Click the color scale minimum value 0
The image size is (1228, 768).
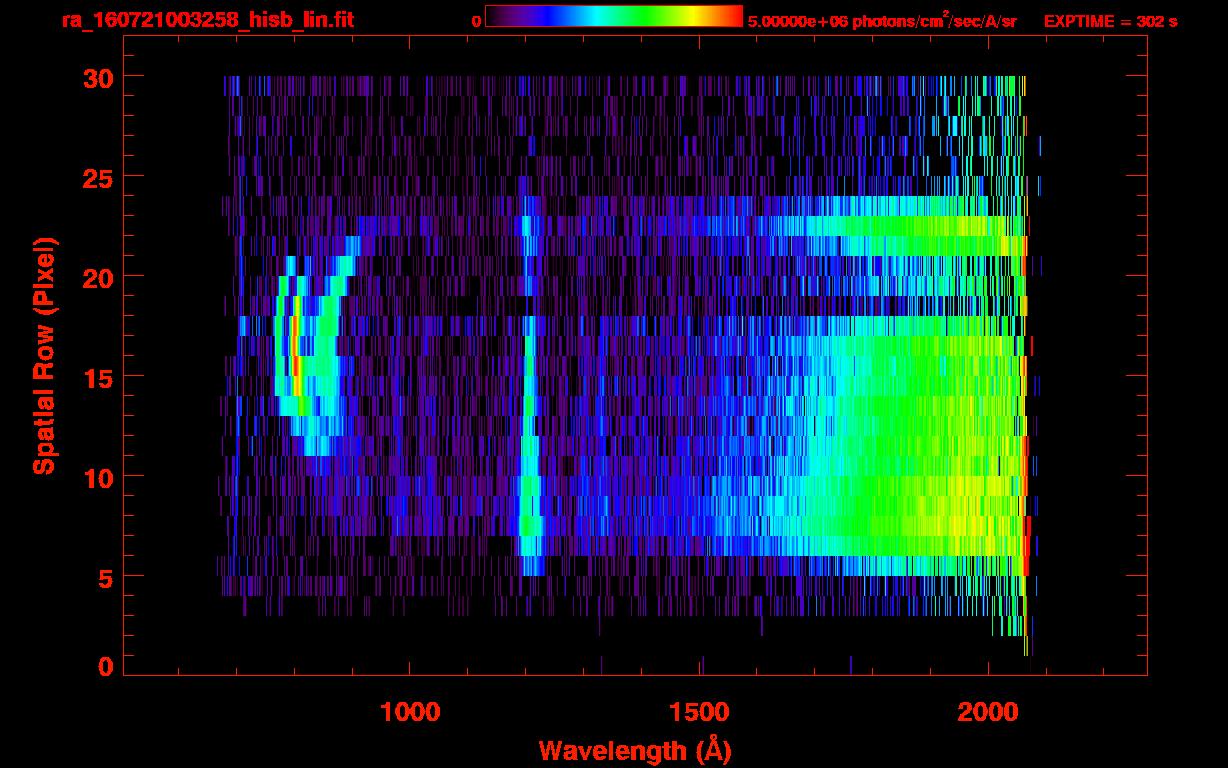click(476, 21)
